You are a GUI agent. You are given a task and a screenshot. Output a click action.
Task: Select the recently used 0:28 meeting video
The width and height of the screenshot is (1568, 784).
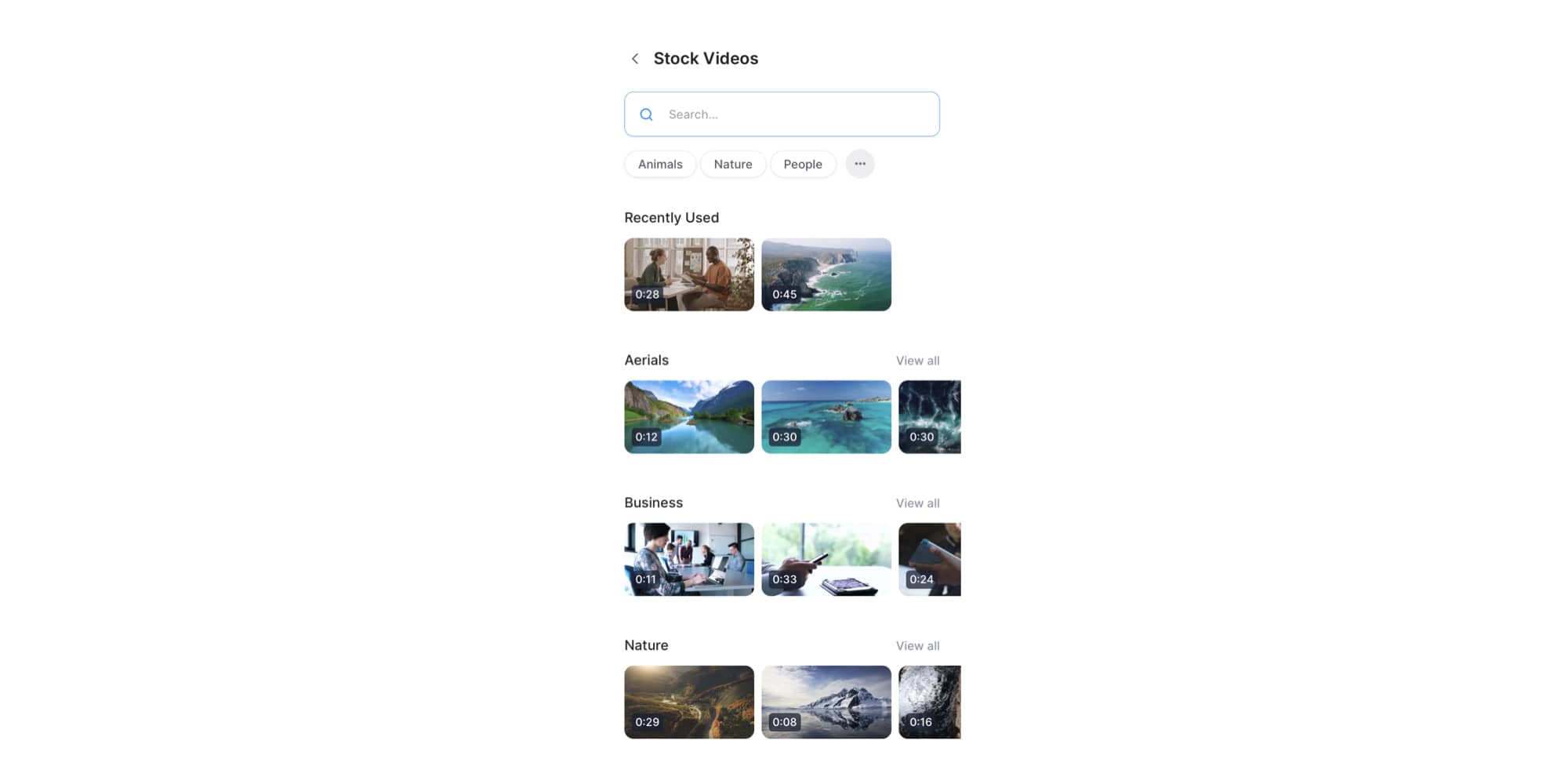689,274
